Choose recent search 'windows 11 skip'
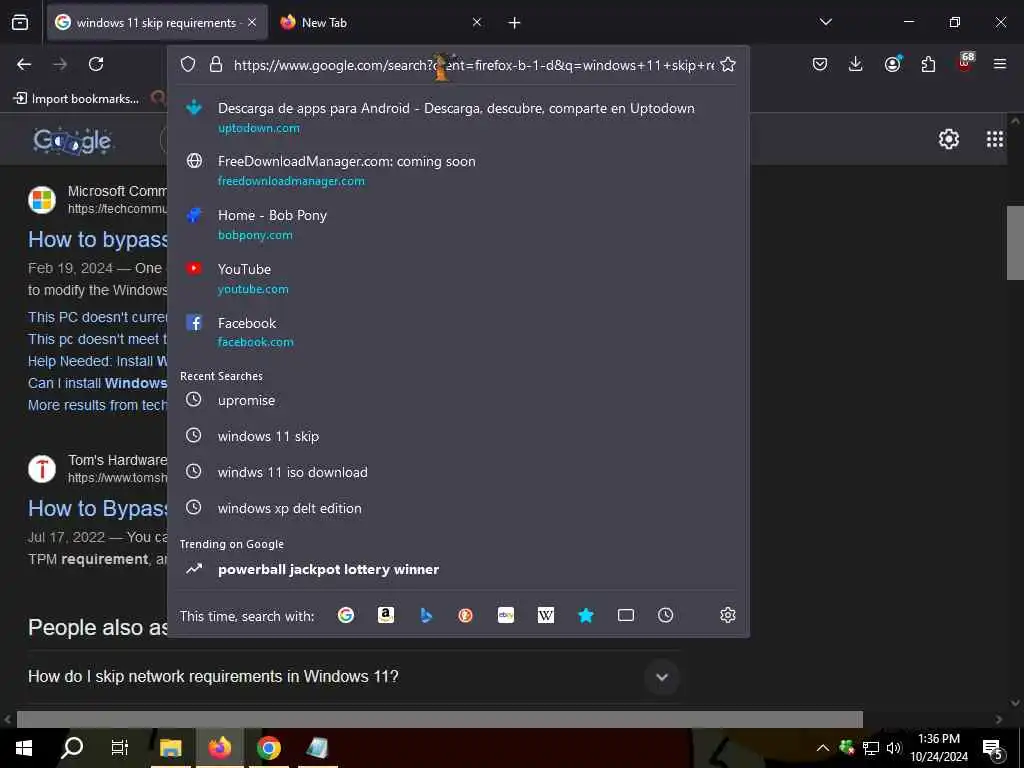 pyautogui.click(x=458, y=436)
